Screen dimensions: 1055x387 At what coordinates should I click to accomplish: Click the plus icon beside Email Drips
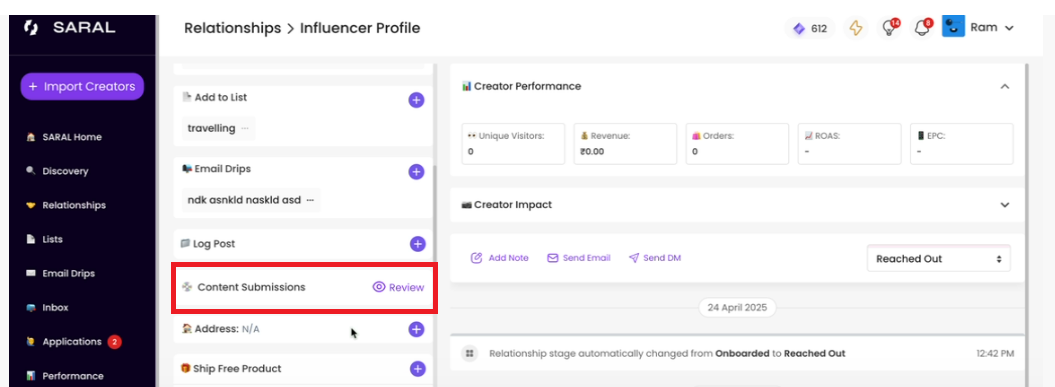416,172
